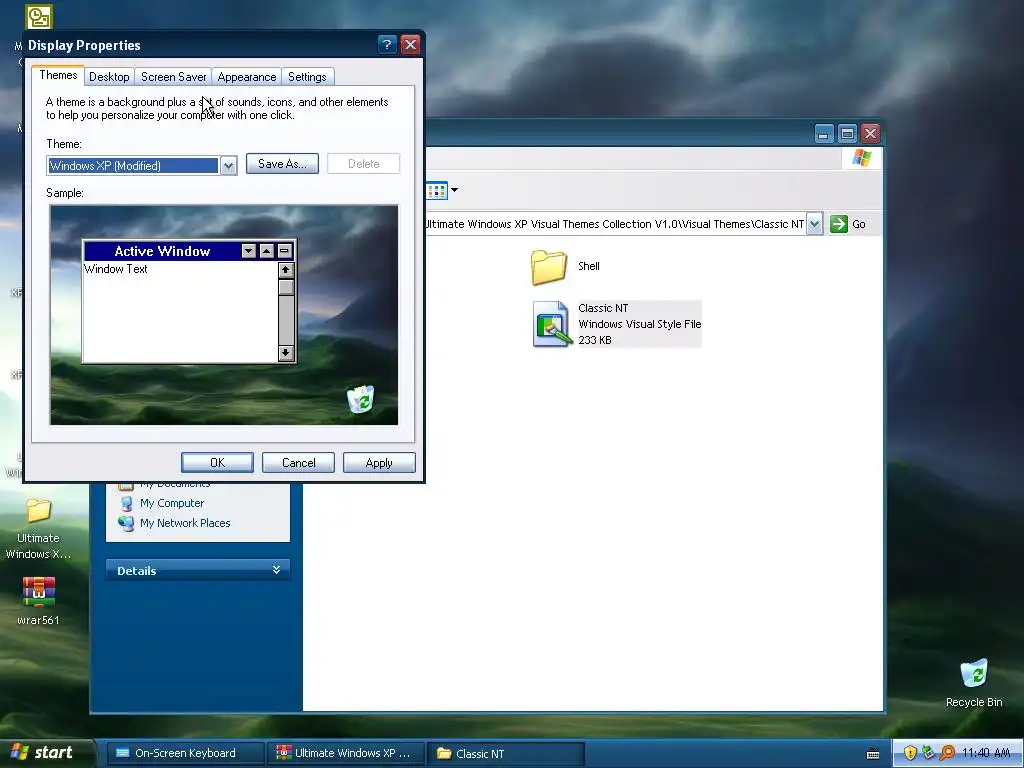Click the My Network Places sidebar icon
The height and width of the screenshot is (768, 1024).
pyautogui.click(x=126, y=523)
